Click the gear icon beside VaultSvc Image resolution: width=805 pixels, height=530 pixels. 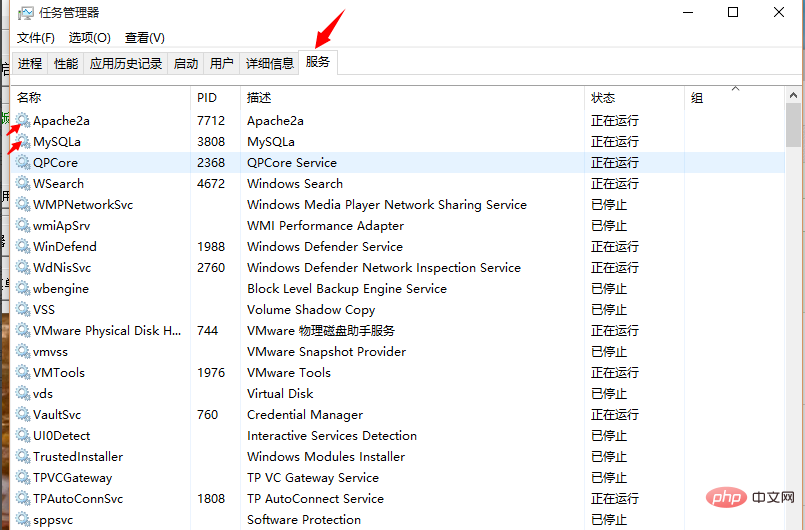pyautogui.click(x=23, y=414)
